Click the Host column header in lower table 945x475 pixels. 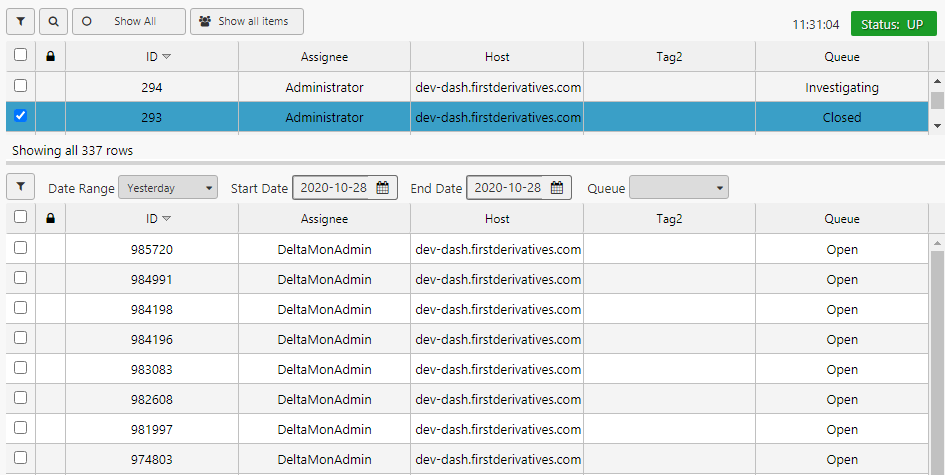pyautogui.click(x=497, y=219)
